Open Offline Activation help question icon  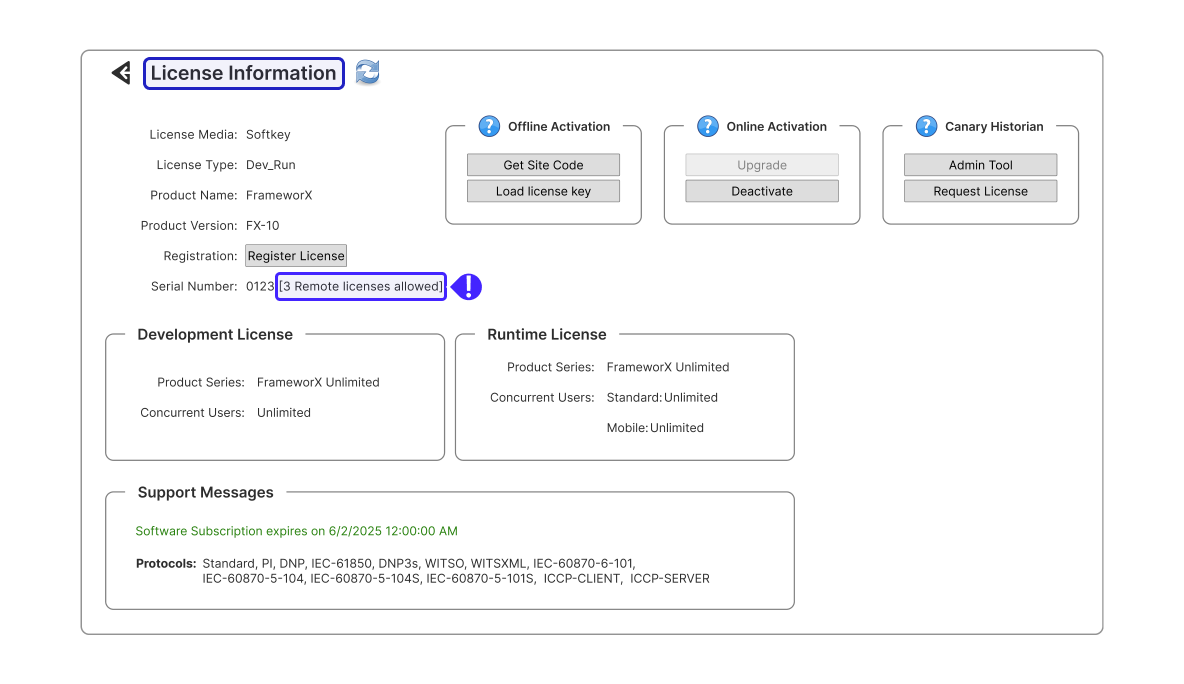[489, 126]
